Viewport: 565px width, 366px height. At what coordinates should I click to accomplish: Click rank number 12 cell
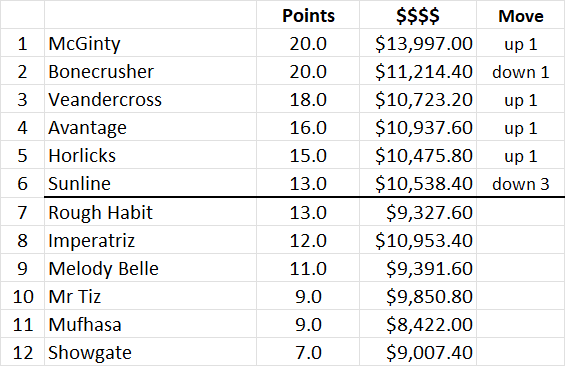(x=22, y=352)
